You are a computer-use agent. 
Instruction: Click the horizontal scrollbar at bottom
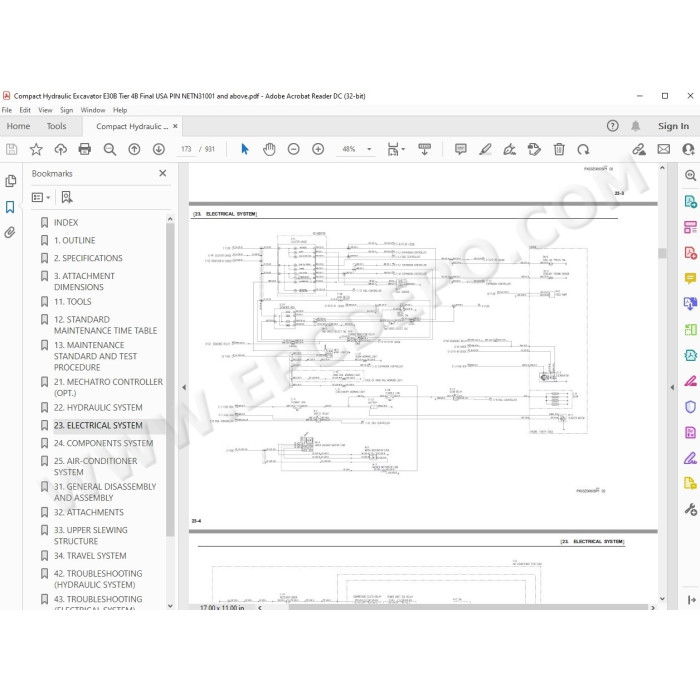tap(468, 607)
